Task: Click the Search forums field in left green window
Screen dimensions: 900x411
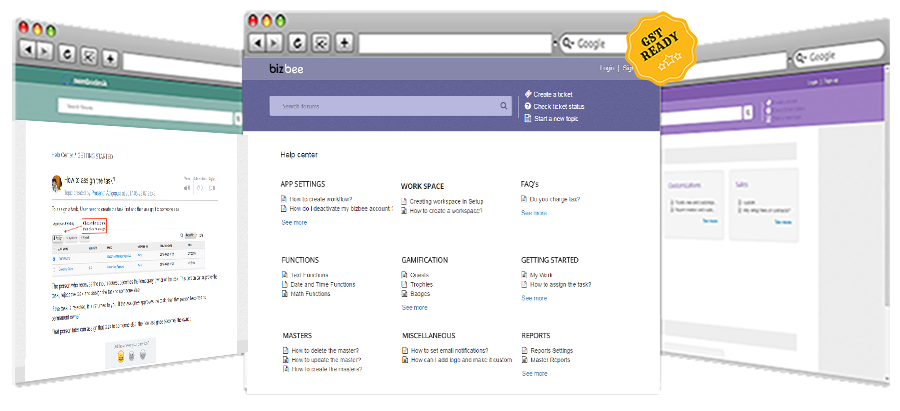Action: tap(146, 107)
